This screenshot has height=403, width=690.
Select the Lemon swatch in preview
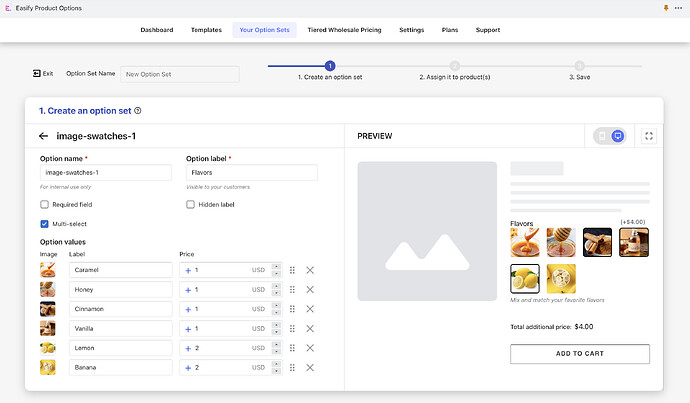point(525,278)
